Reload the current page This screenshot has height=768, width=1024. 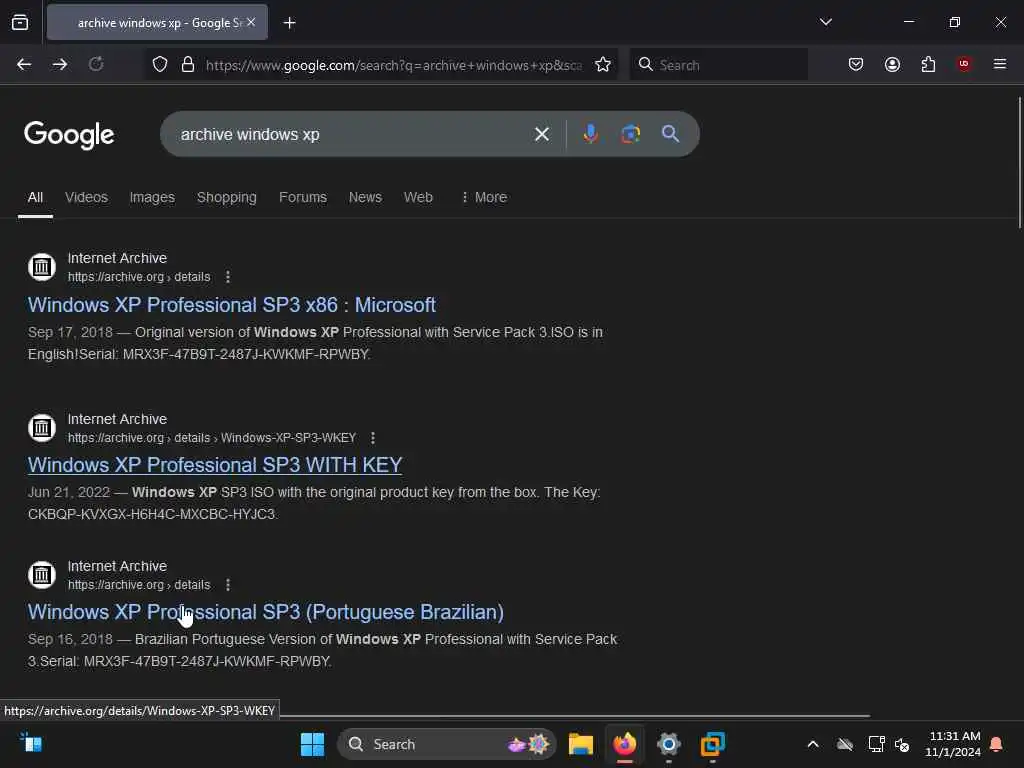pyautogui.click(x=96, y=64)
